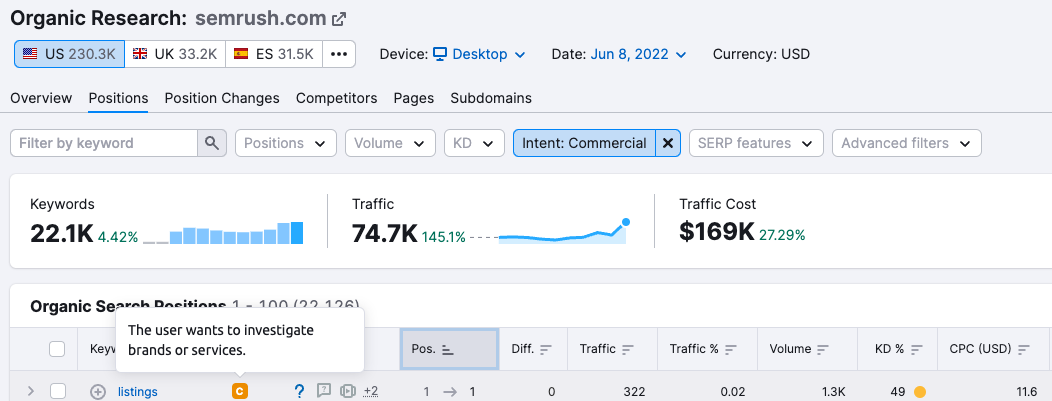This screenshot has height=401, width=1052.
Task: Click the Filter by keyword input
Action: click(104, 143)
